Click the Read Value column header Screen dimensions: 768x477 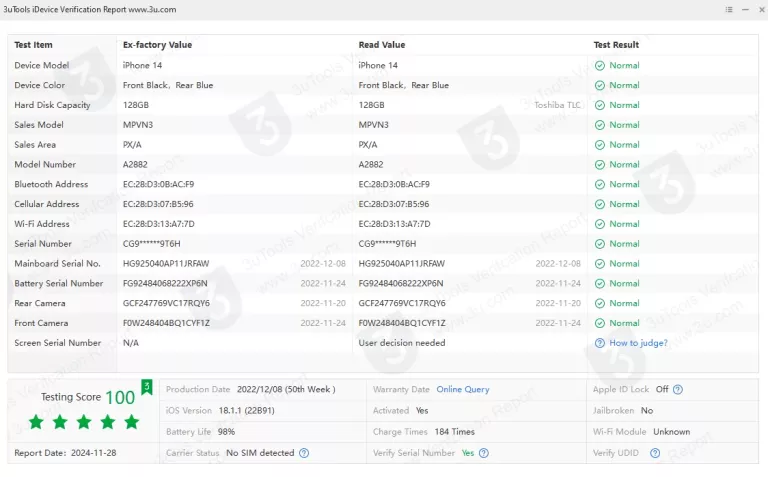pyautogui.click(x=382, y=45)
